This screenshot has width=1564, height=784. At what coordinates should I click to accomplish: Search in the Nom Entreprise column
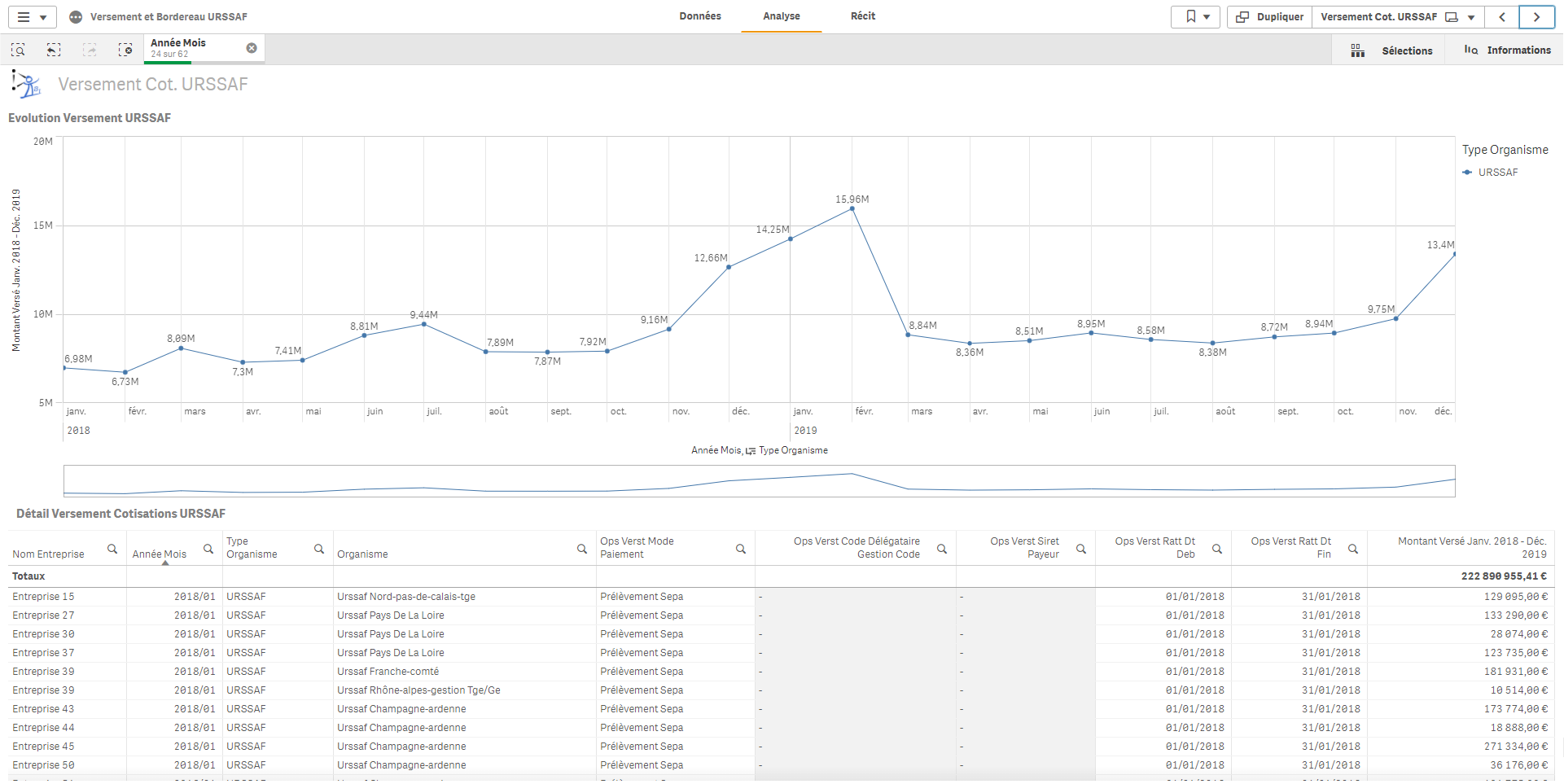(112, 550)
